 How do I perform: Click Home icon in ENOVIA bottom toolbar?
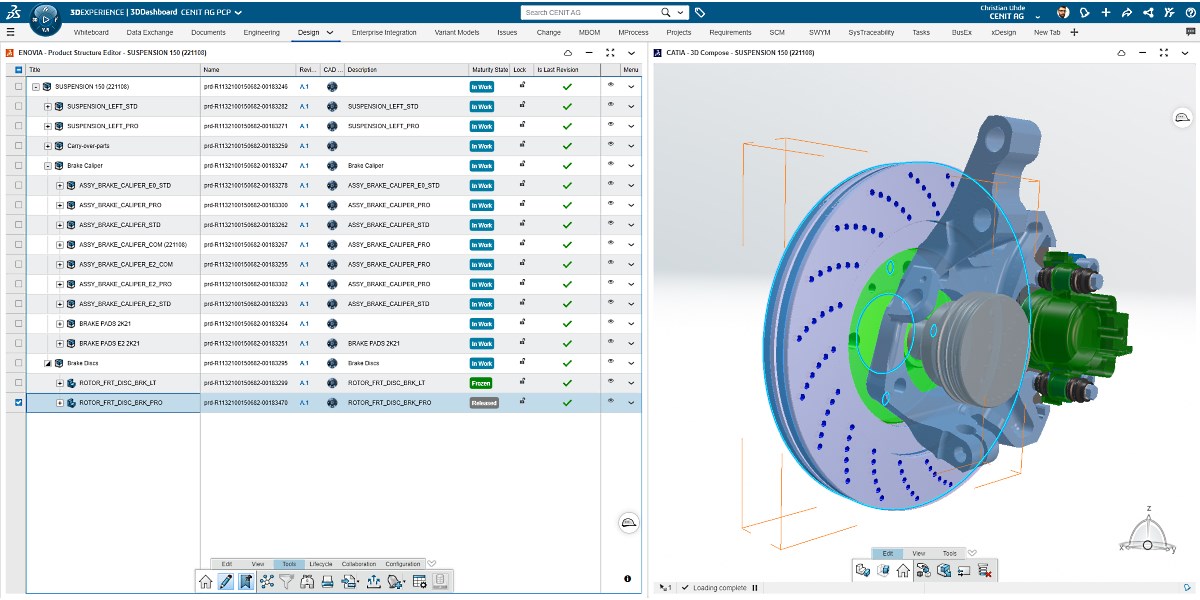pos(205,581)
